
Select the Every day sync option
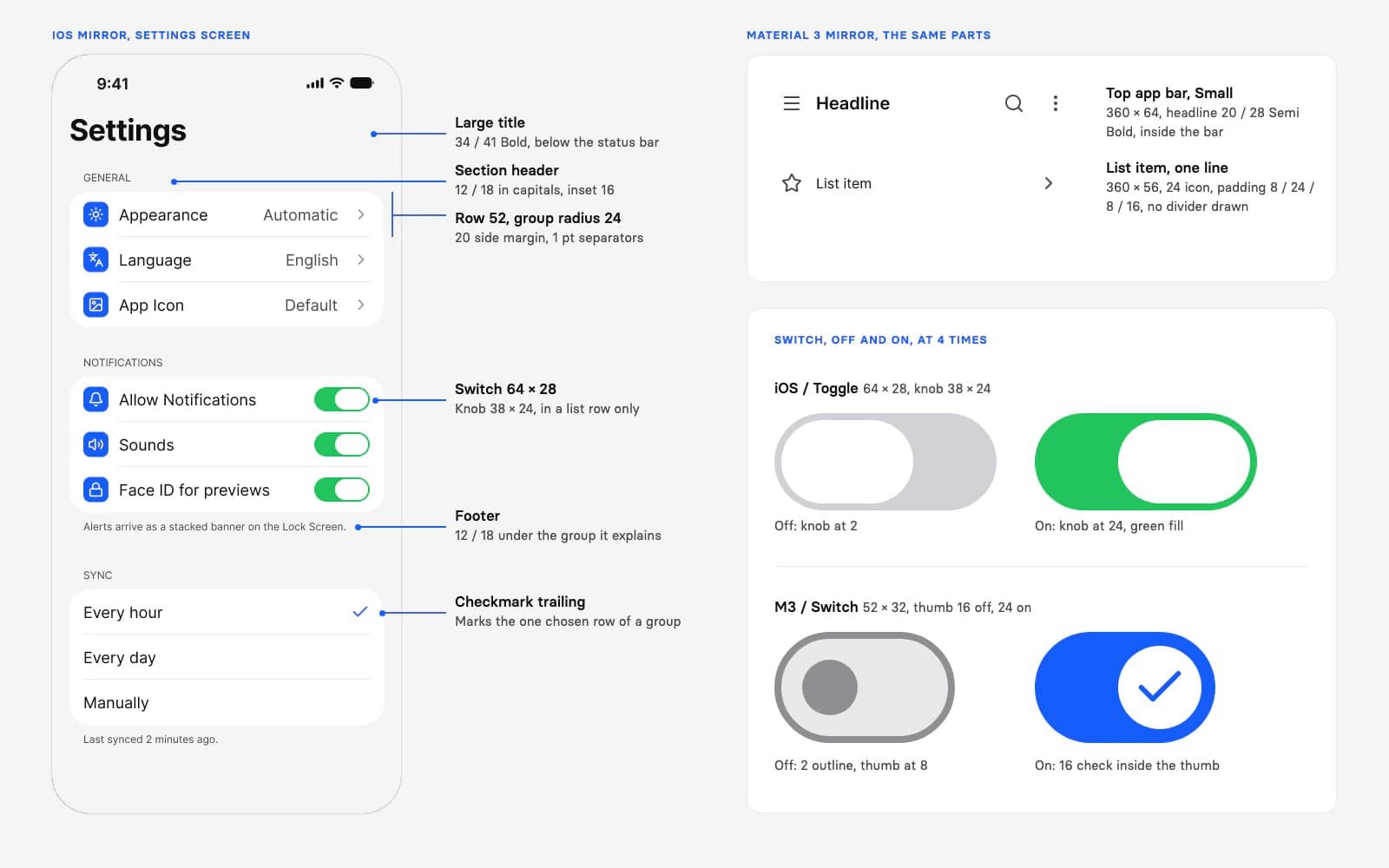pos(227,657)
